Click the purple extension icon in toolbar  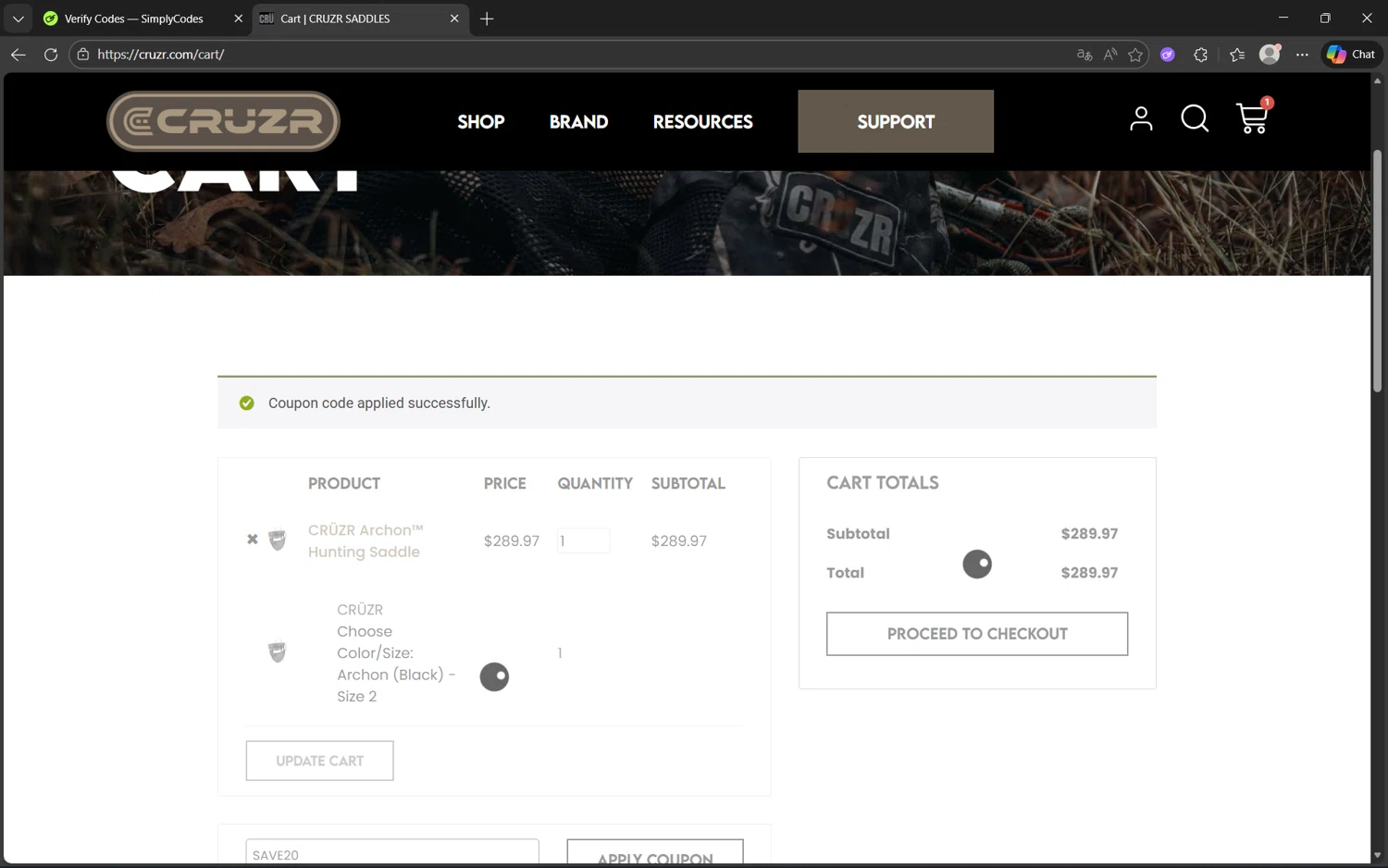click(x=1168, y=55)
